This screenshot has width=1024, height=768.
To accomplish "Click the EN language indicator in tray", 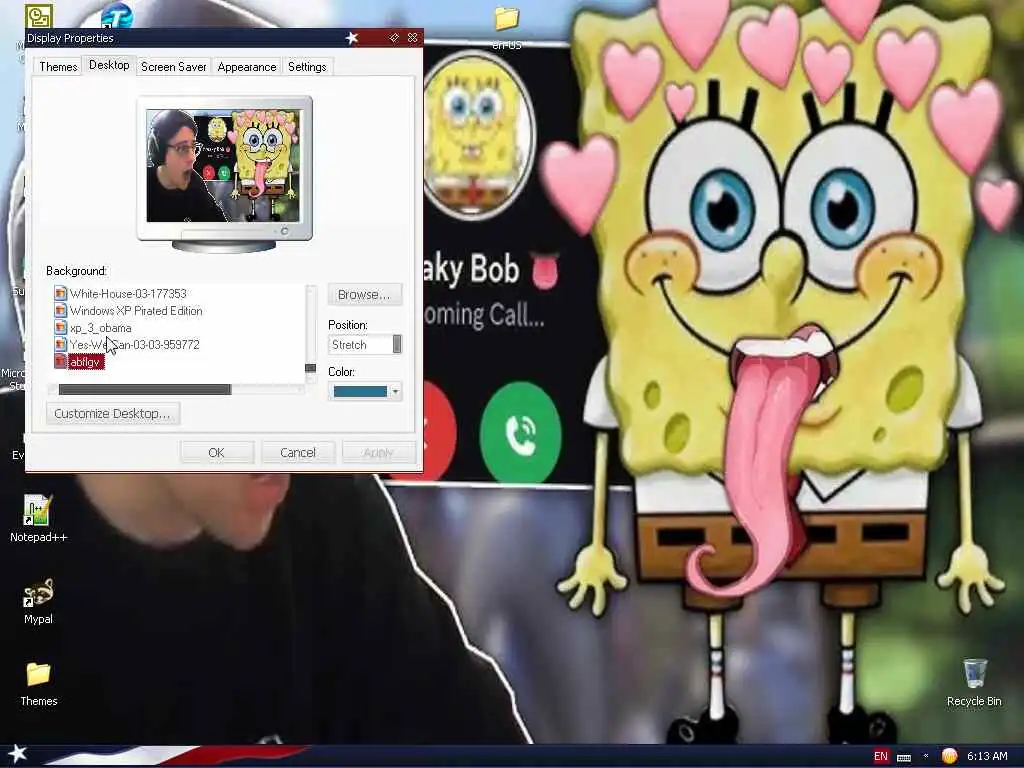I will pos(880,756).
